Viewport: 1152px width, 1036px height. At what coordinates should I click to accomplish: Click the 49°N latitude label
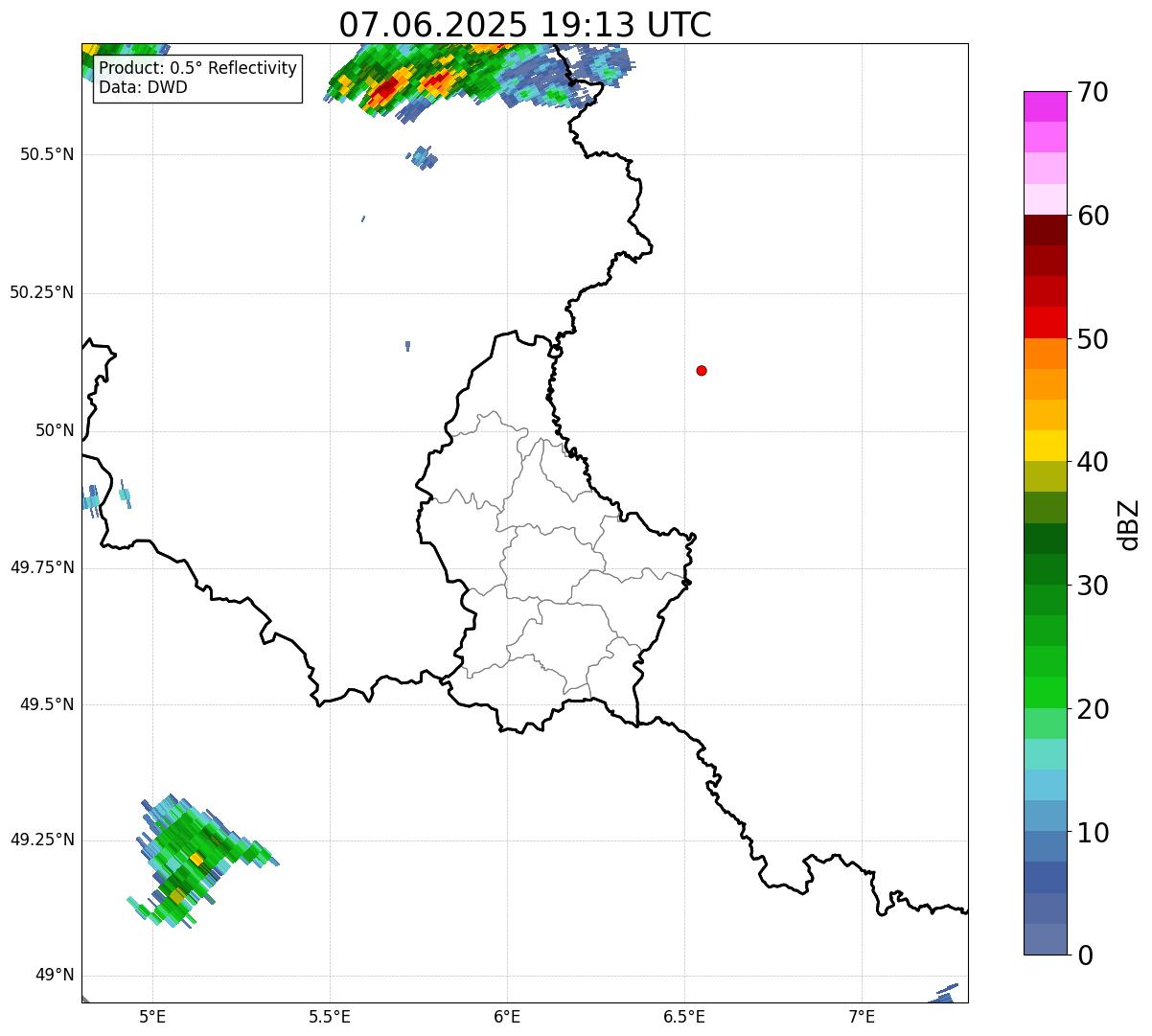point(56,976)
